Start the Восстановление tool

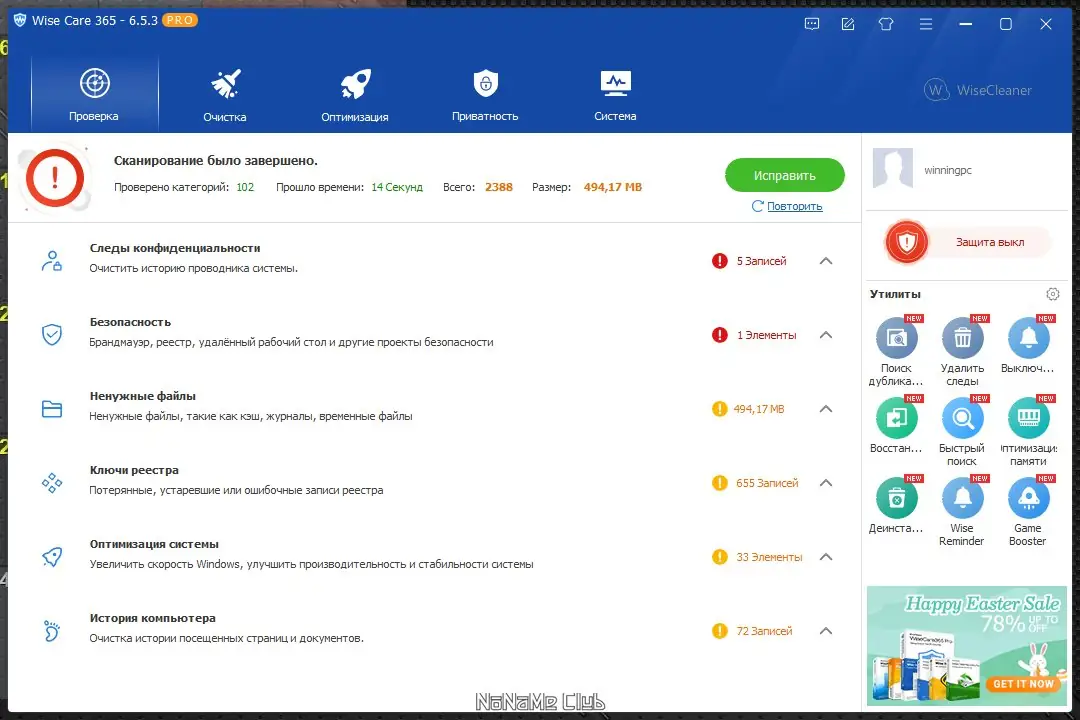point(896,420)
